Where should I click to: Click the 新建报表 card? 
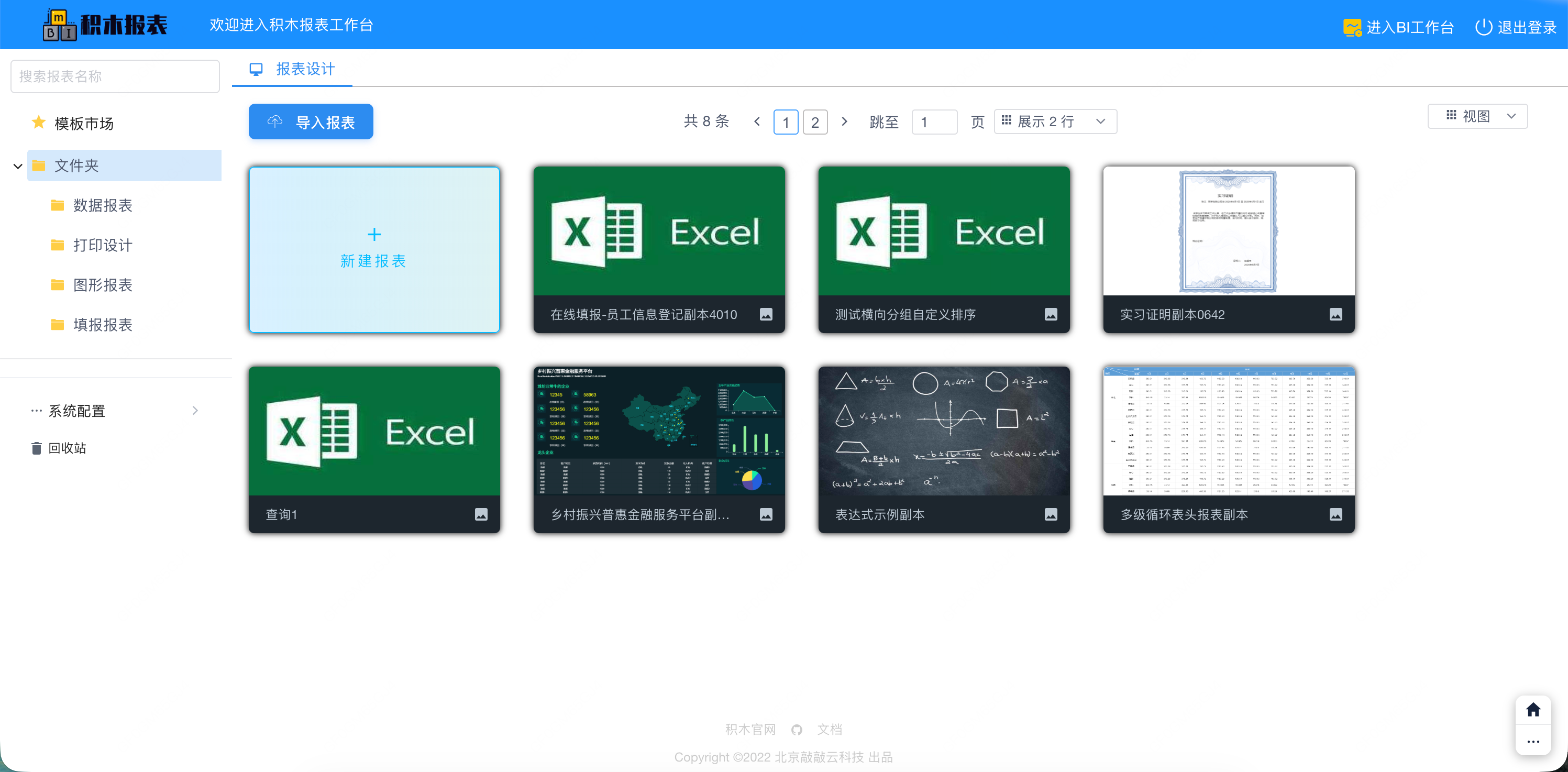pos(374,250)
